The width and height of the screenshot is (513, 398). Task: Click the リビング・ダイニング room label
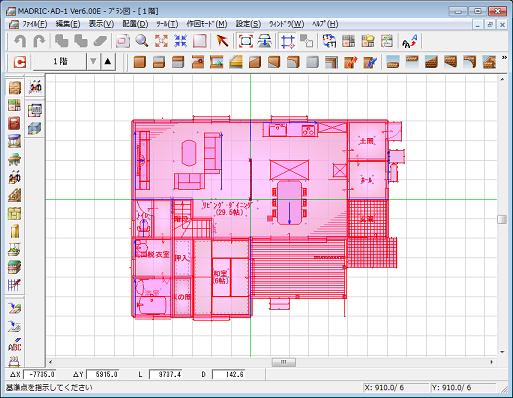tap(228, 208)
